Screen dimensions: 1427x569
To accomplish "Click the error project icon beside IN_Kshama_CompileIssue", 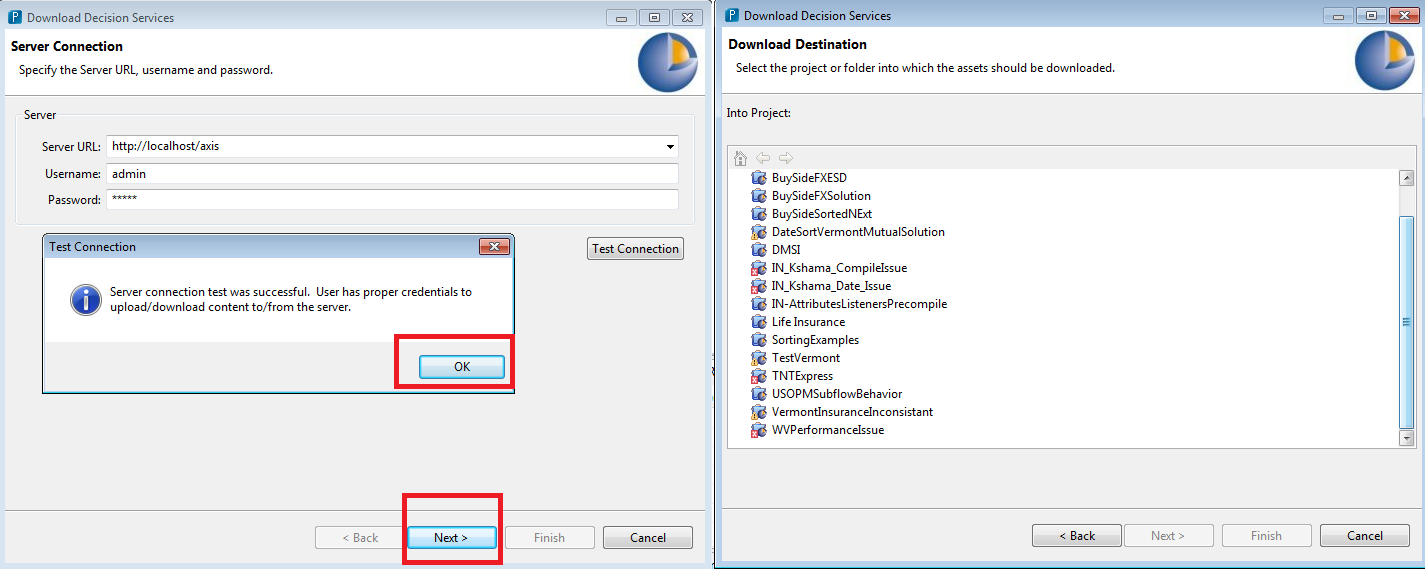I will pos(759,268).
